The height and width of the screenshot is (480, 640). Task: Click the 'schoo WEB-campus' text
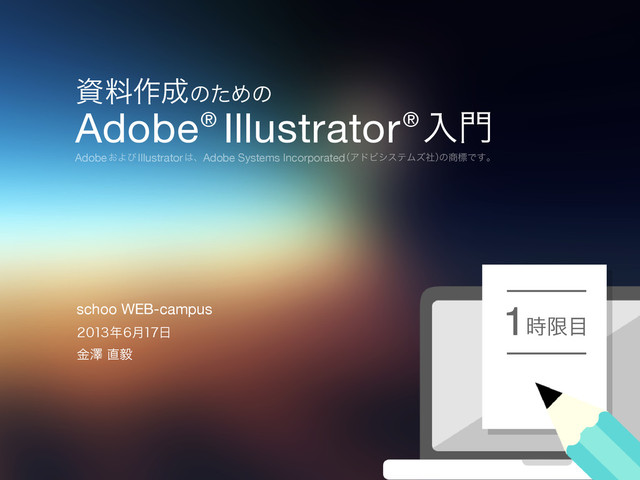[x=144, y=310]
